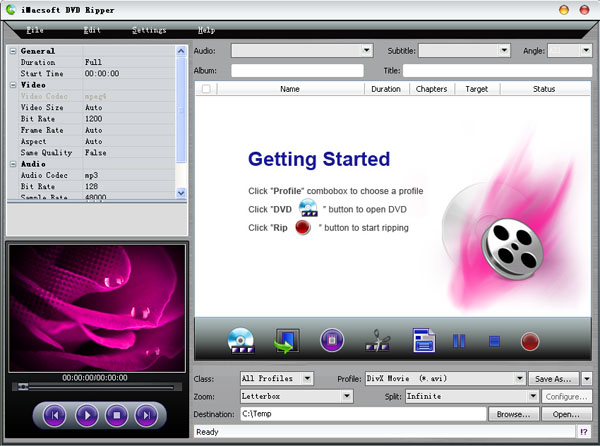Click the Save As... button
600x446 pixels.
click(x=554, y=379)
